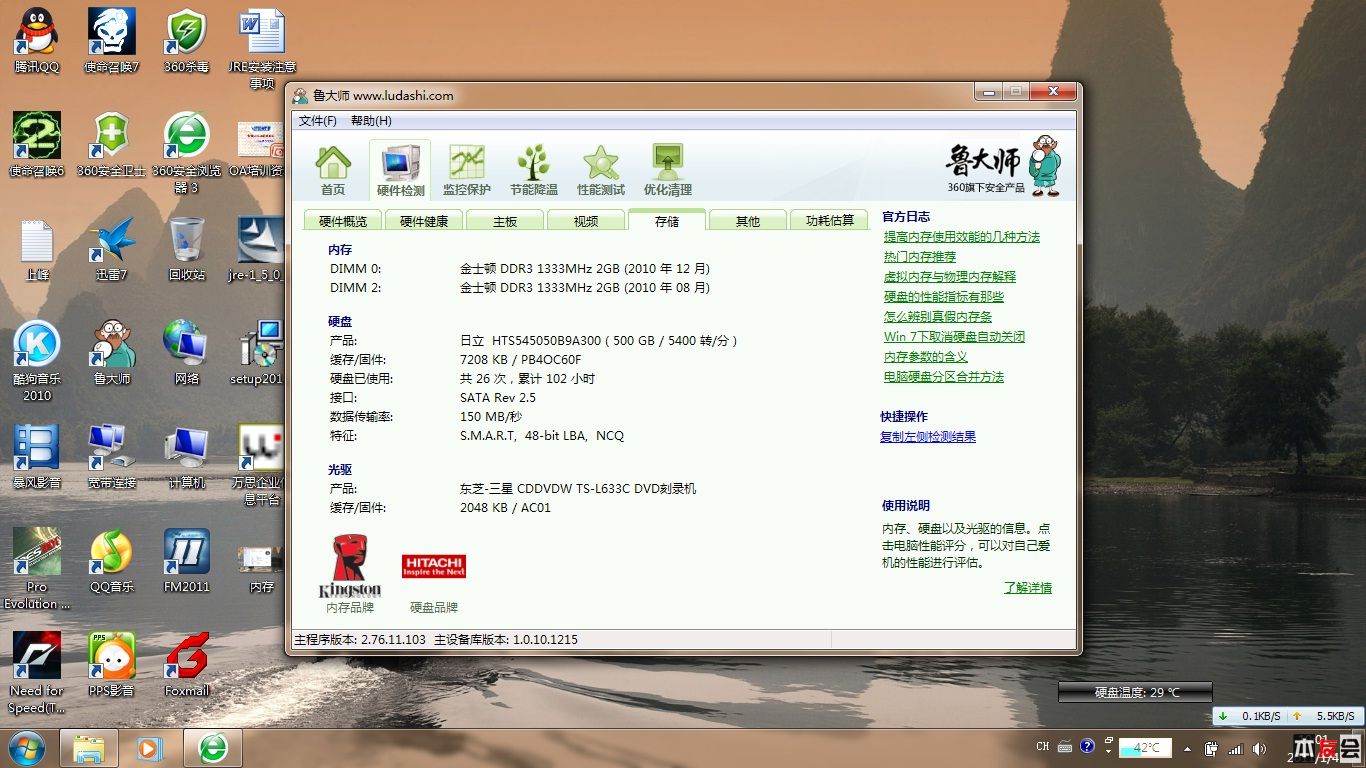Viewport: 1366px width, 768px height.
Task: Click the 42°C temperature gauge in taskbar
Action: [x=1145, y=748]
